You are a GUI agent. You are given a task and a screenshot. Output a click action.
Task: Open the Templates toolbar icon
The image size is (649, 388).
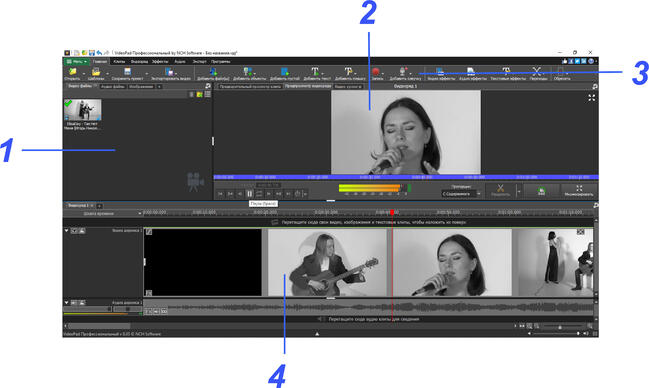tap(96, 72)
